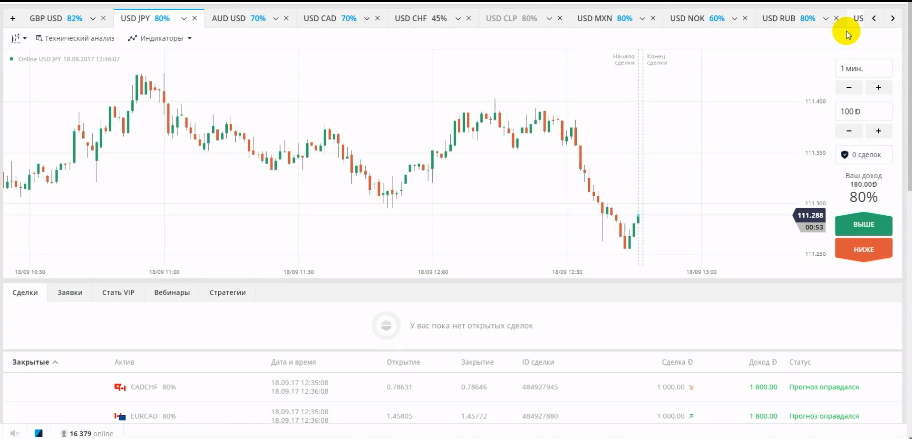The width and height of the screenshot is (912, 439).
Task: Close the USD CAD tab
Action: pyautogui.click(x=379, y=18)
